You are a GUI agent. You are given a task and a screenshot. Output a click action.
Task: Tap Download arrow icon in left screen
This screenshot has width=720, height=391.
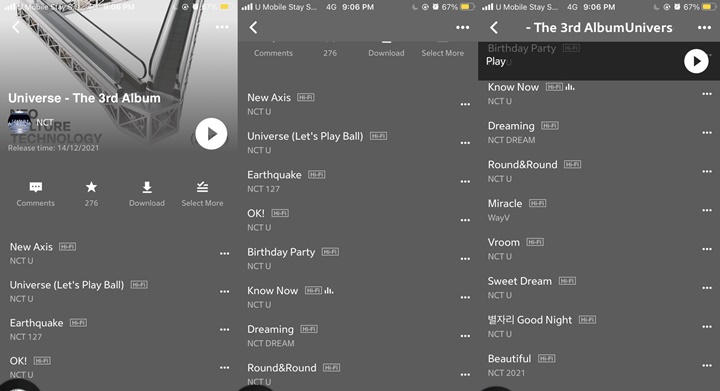tap(147, 187)
